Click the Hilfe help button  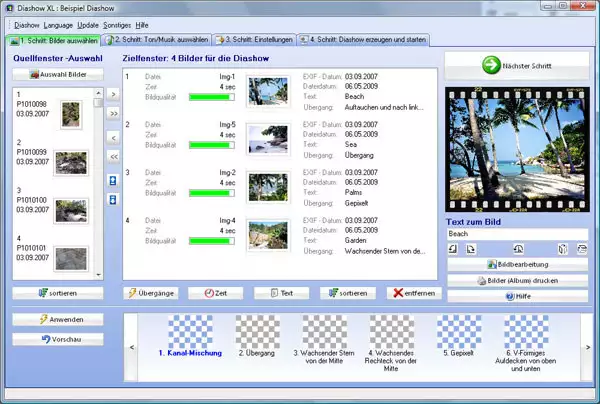(517, 296)
